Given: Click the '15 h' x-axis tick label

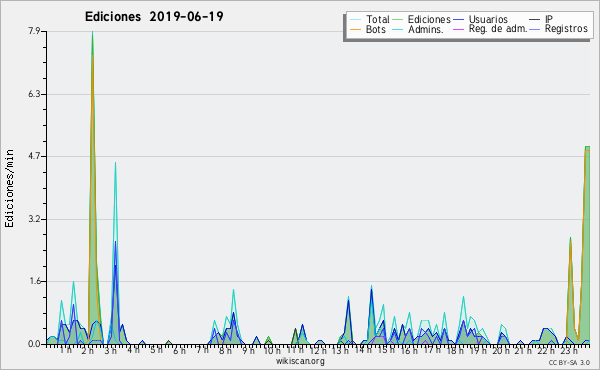Looking at the screenshot, I should click(386, 350).
